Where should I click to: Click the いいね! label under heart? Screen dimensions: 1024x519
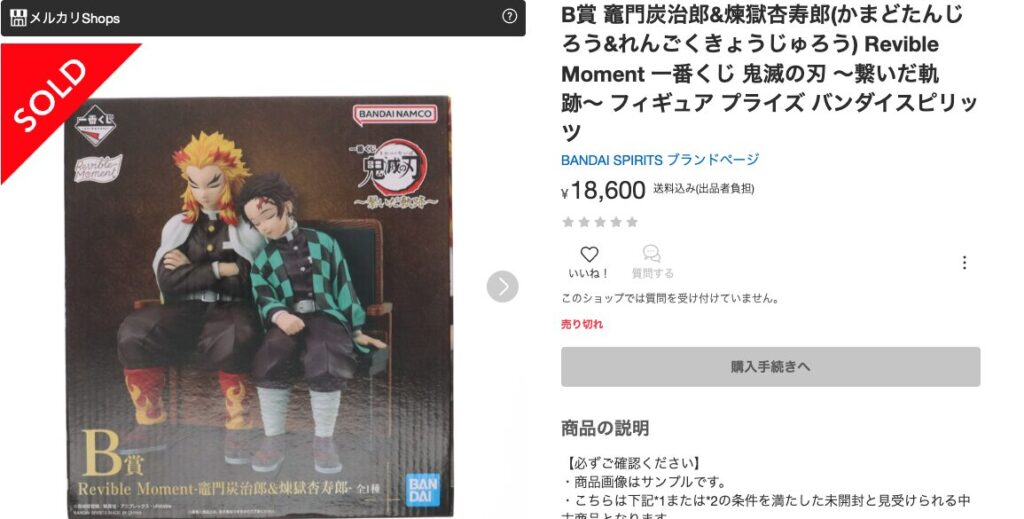tap(589, 274)
